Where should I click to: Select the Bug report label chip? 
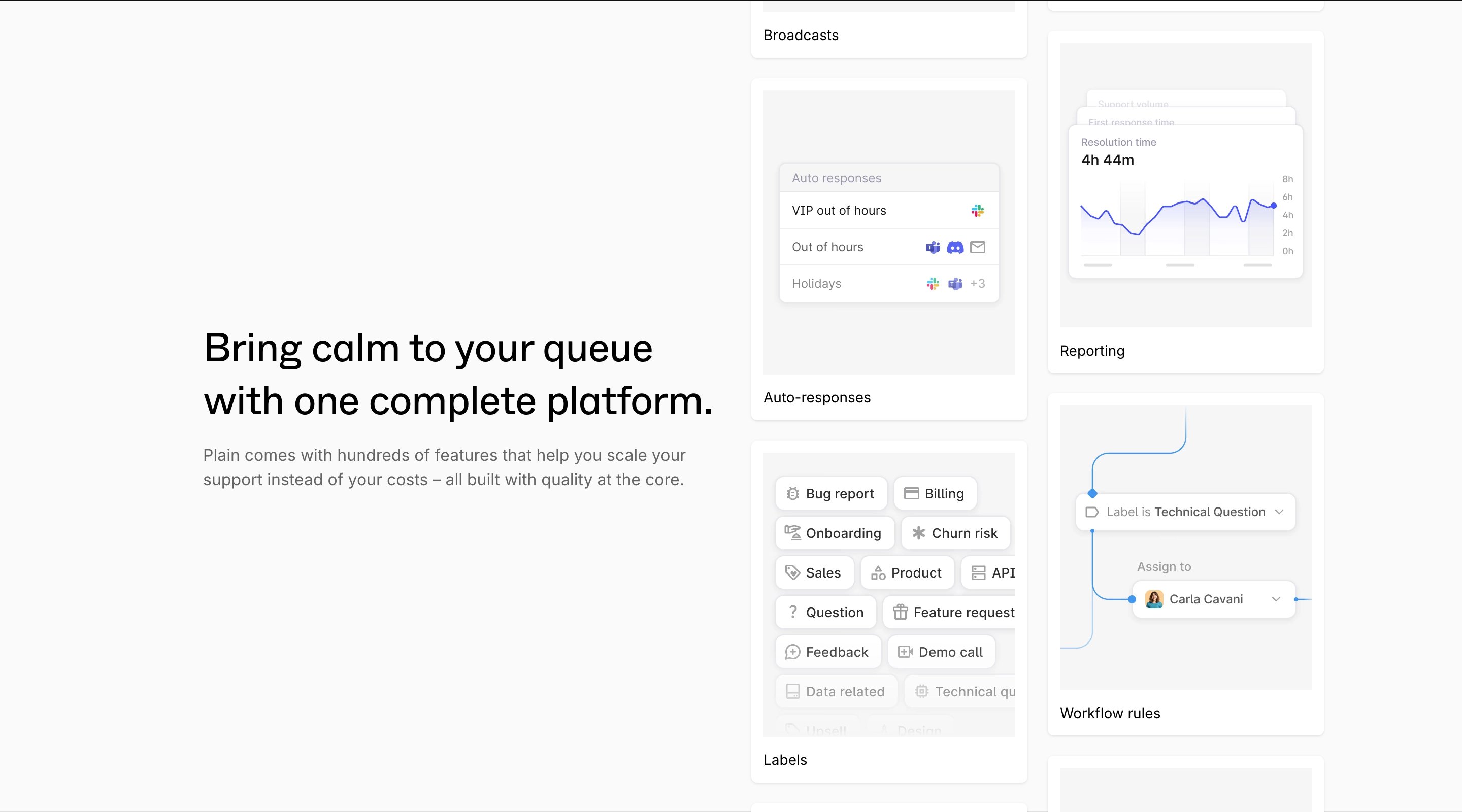831,494
